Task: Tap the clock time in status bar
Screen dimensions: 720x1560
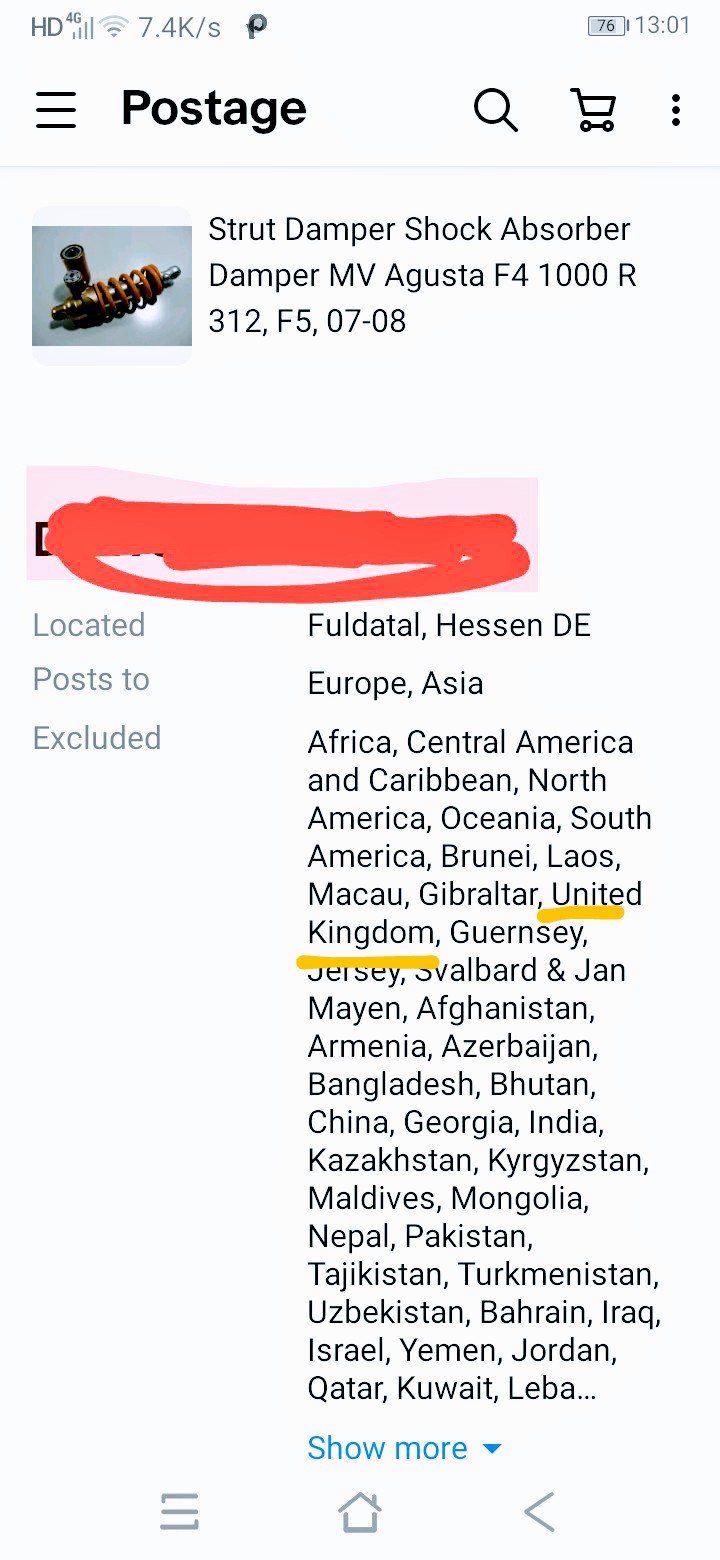Action: (x=663, y=26)
